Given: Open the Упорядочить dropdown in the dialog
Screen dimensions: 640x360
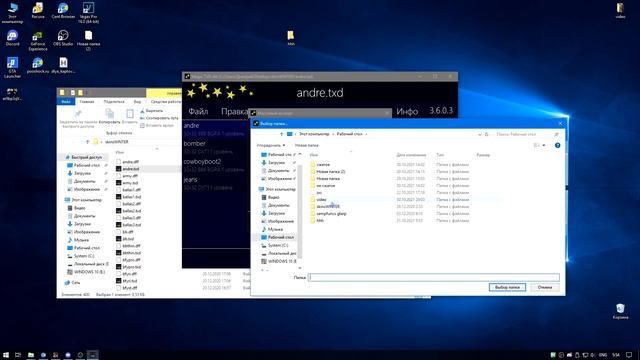Looking at the screenshot, I should click(x=271, y=145).
